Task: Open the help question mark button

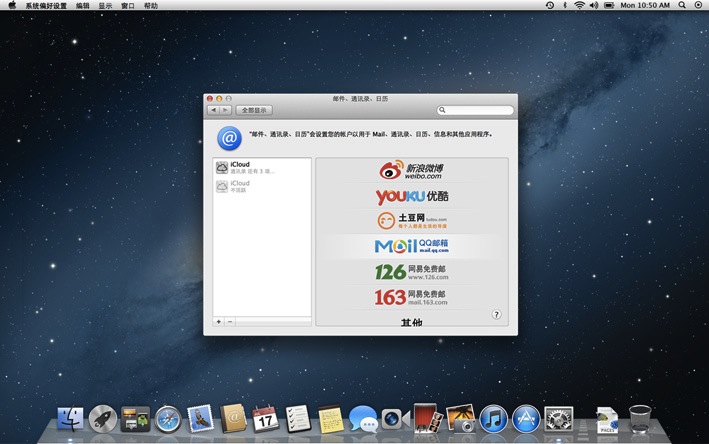Action: (x=496, y=315)
